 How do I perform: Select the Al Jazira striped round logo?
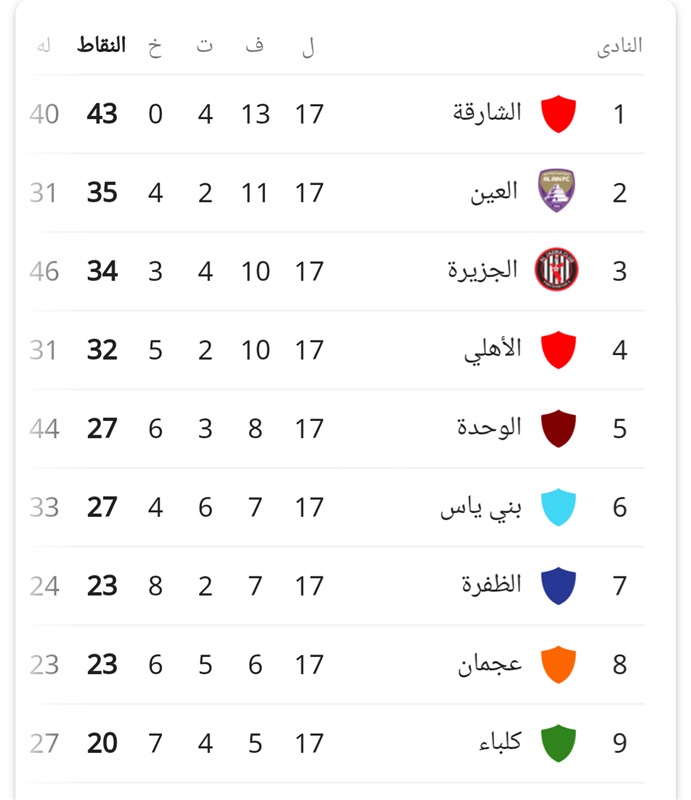556,269
